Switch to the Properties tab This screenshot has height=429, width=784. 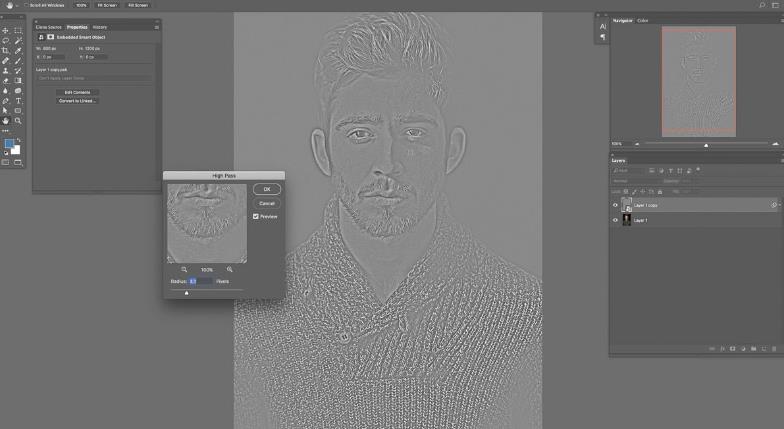click(x=77, y=27)
